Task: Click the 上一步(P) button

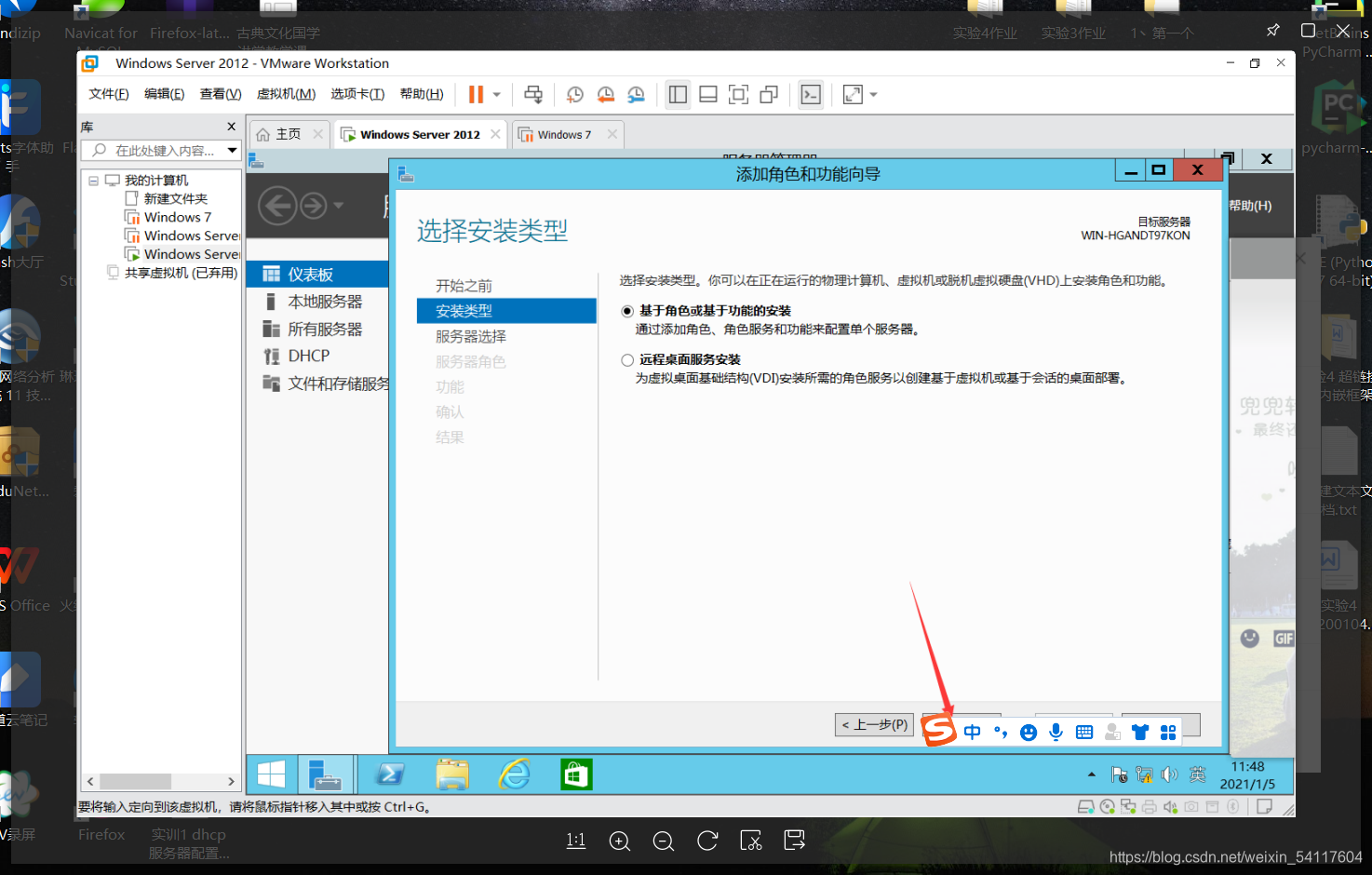Action: (x=874, y=725)
